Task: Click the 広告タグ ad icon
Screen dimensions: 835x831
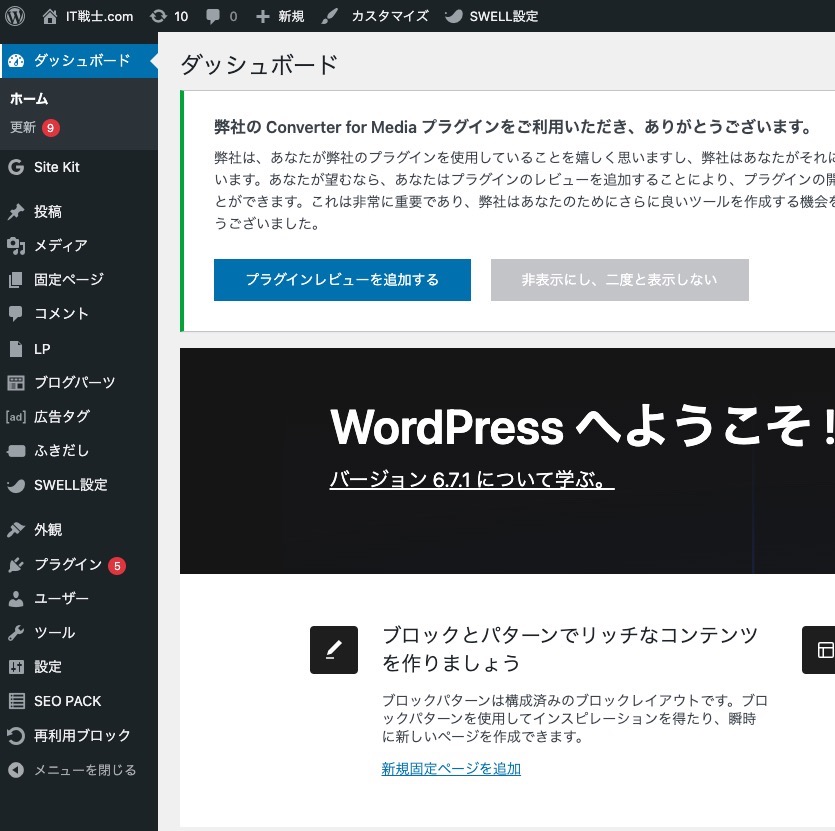Action: coord(16,417)
